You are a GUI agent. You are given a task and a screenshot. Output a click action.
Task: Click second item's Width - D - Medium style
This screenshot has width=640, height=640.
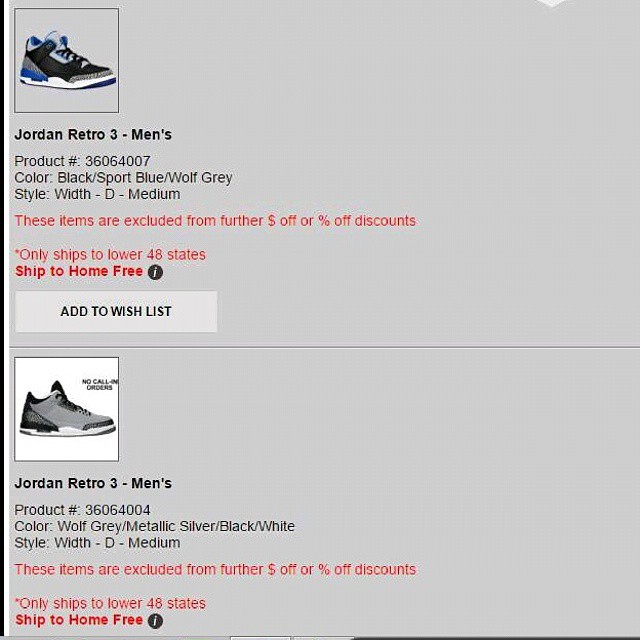tap(118, 543)
